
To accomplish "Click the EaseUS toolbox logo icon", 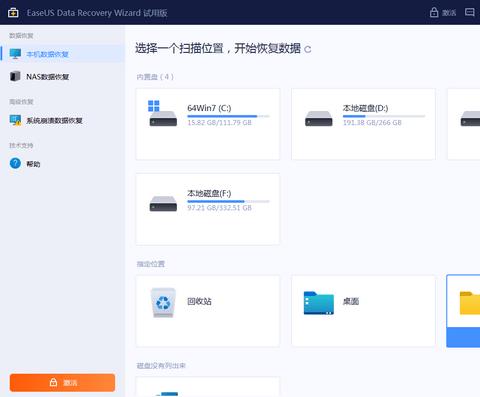I will click(x=13, y=13).
